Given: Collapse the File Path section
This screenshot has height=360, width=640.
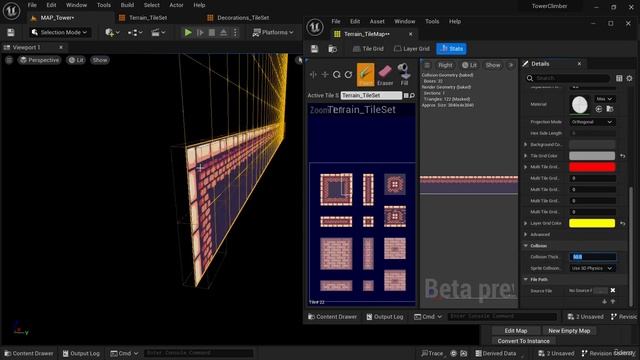Looking at the screenshot, I should 525,279.
